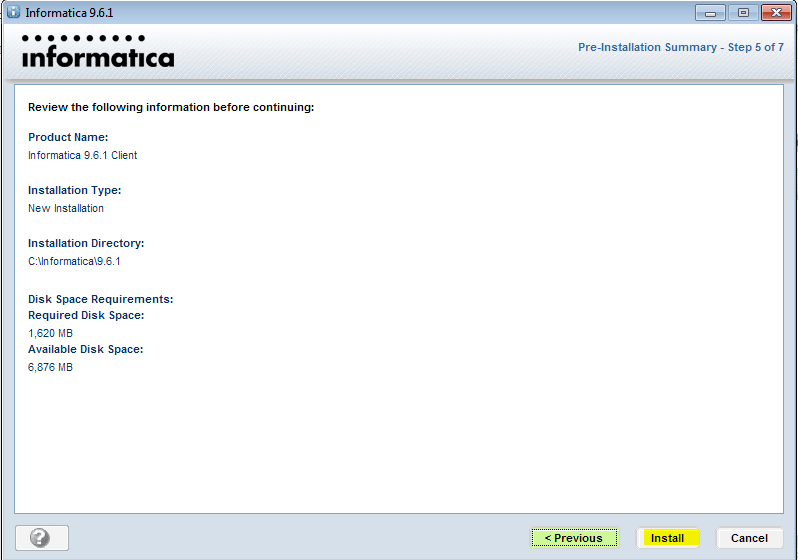Click the Informatica logo in the header

(x=98, y=51)
